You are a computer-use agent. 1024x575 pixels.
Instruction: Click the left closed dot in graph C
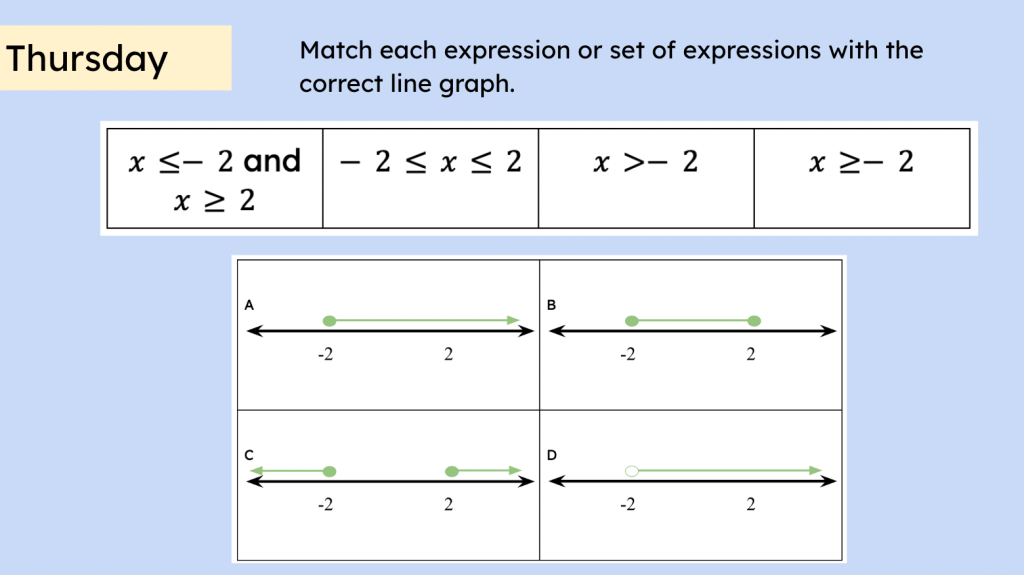coord(329,471)
